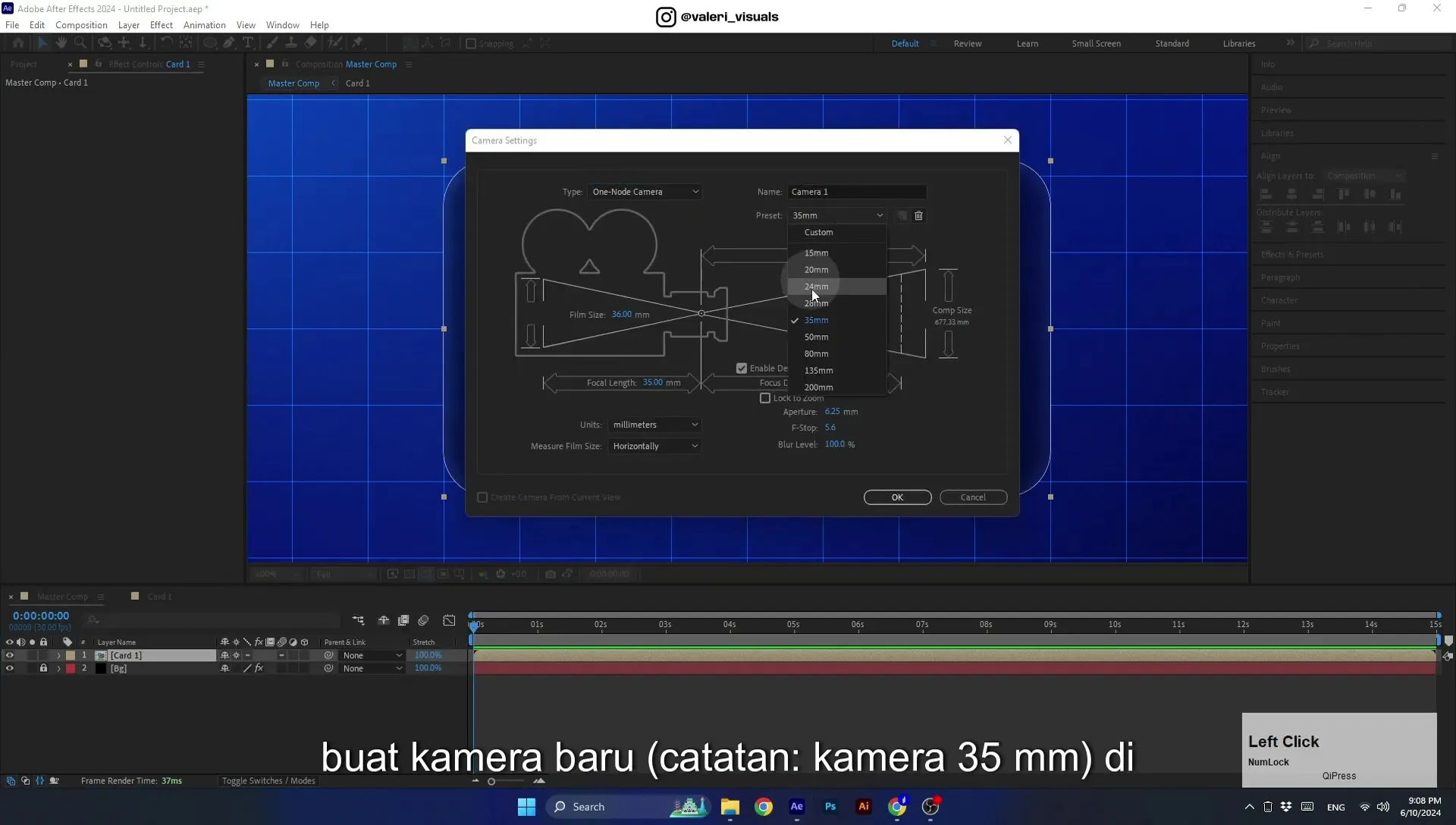
Task: Open the Units dropdown
Action: pyautogui.click(x=654, y=425)
